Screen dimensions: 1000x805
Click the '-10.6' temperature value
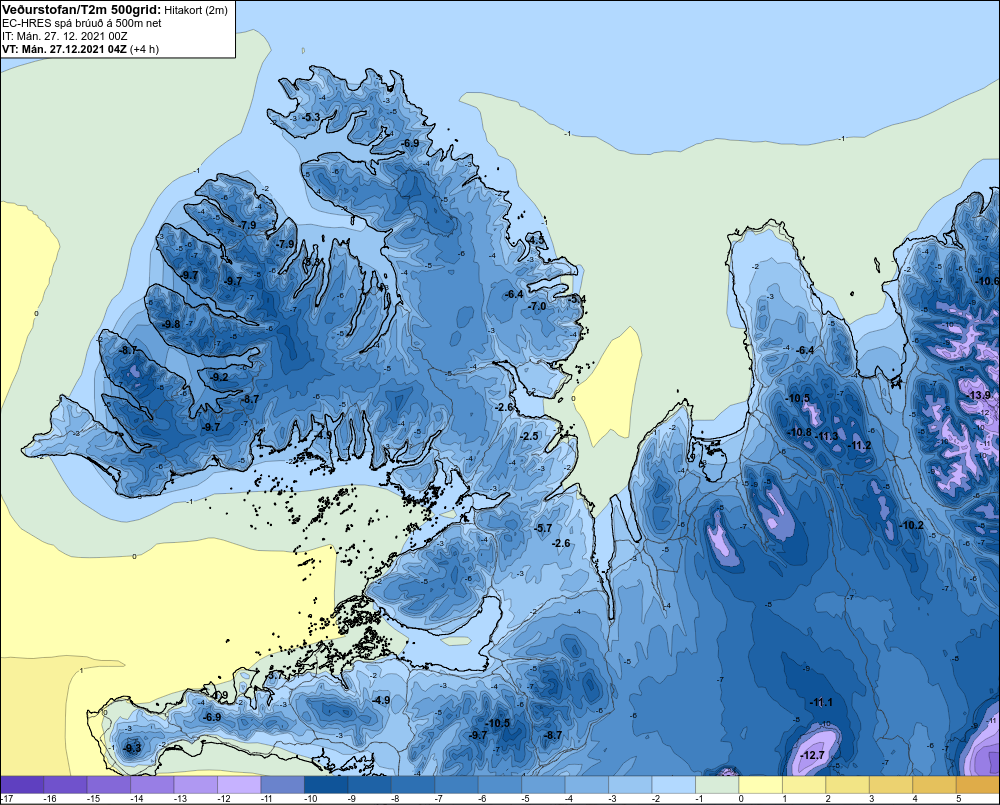click(x=987, y=281)
